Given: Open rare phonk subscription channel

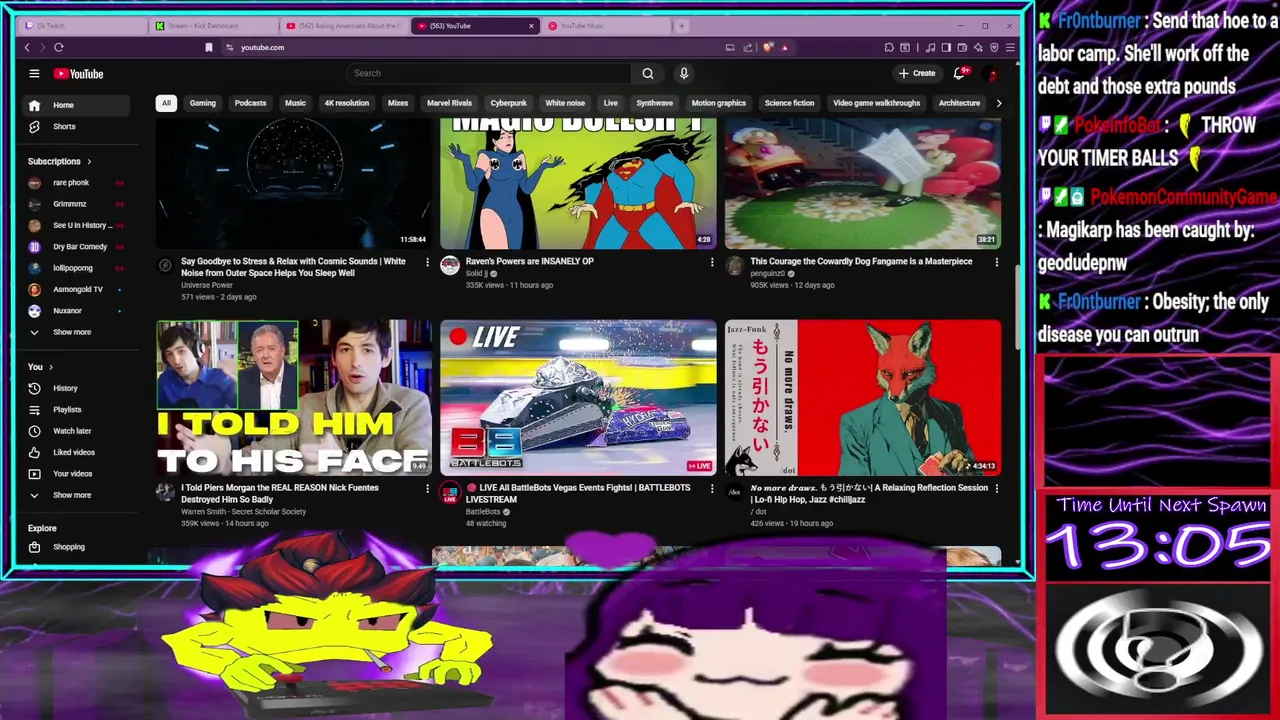Looking at the screenshot, I should (78, 183).
